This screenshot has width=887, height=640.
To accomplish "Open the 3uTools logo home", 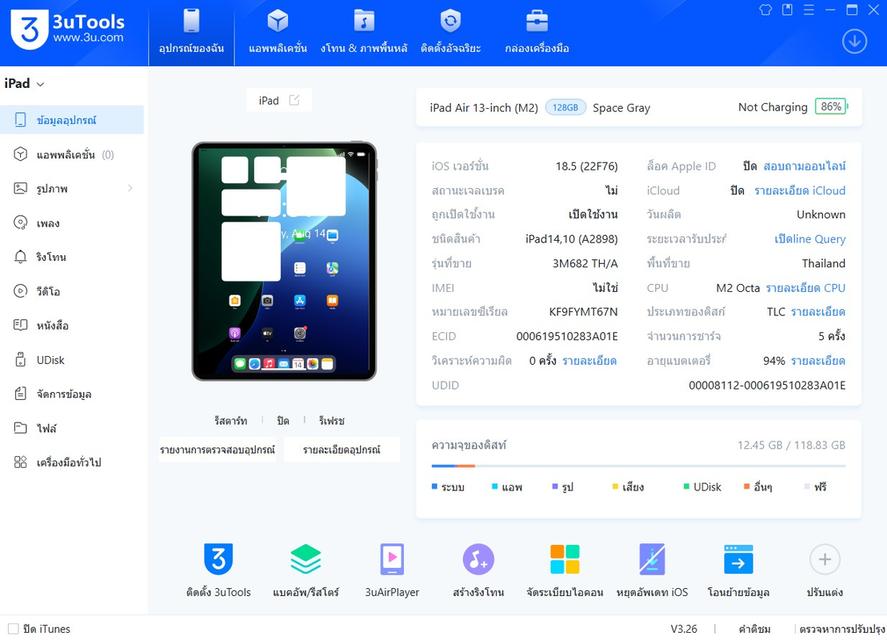I will coord(67,29).
